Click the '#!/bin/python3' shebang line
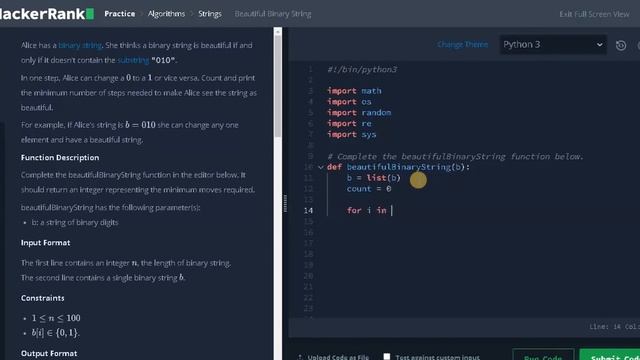This screenshot has width=640, height=360. pos(362,69)
